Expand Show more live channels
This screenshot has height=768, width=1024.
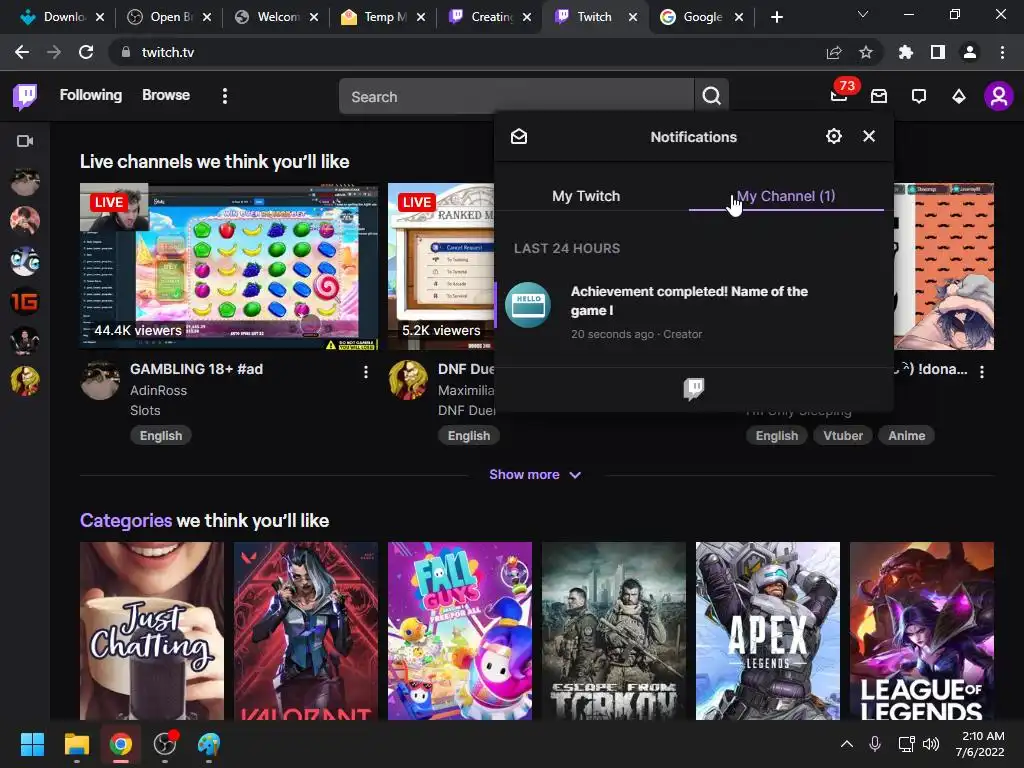tap(535, 475)
